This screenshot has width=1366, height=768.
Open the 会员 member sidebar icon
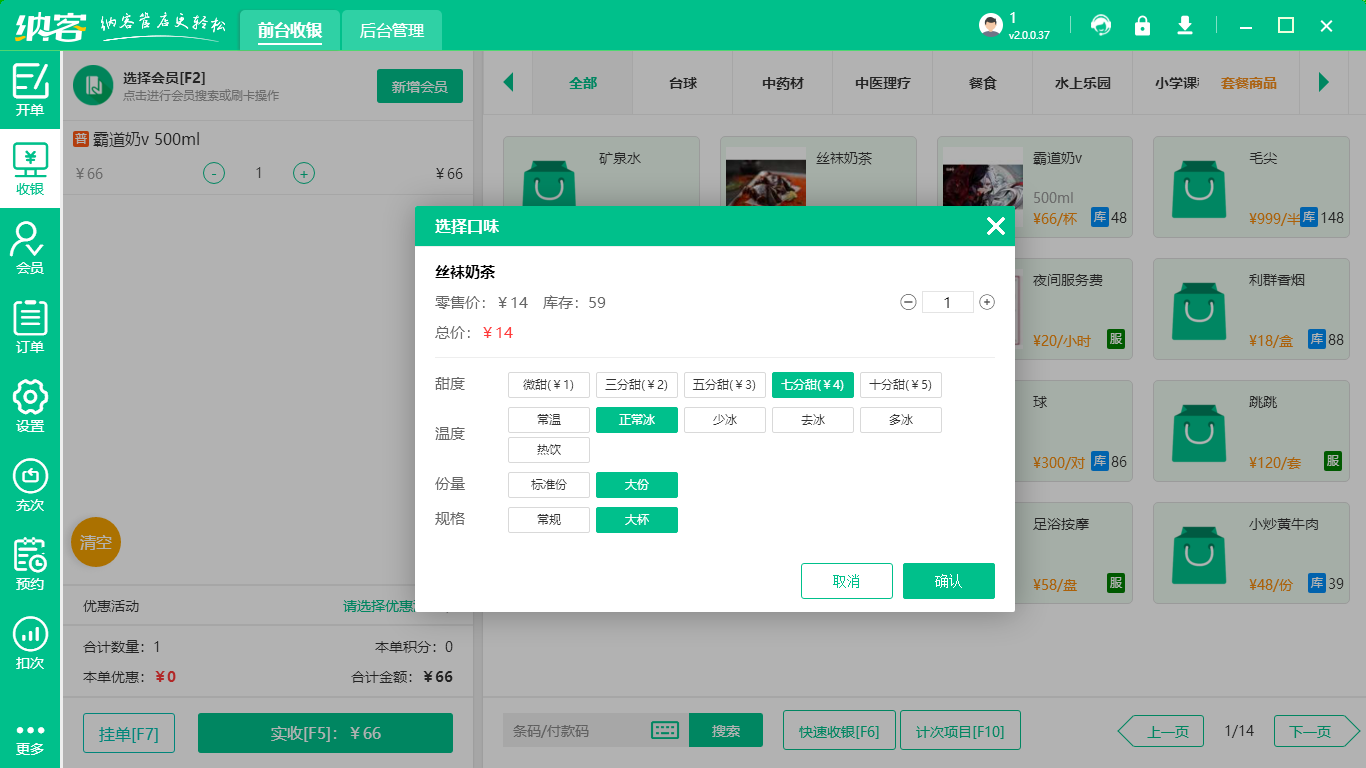(30, 248)
